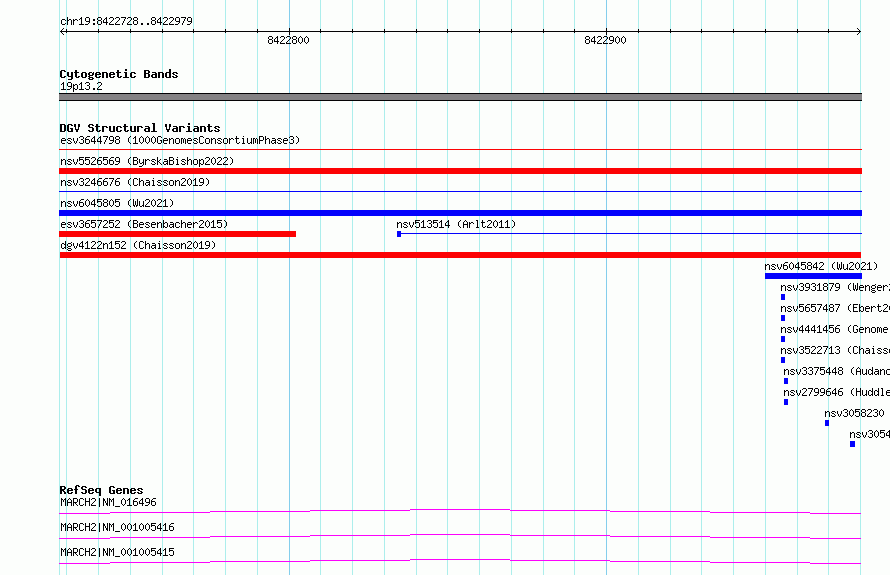Click the blue marker under nsv5657487
890x575 pixels.
783,318
